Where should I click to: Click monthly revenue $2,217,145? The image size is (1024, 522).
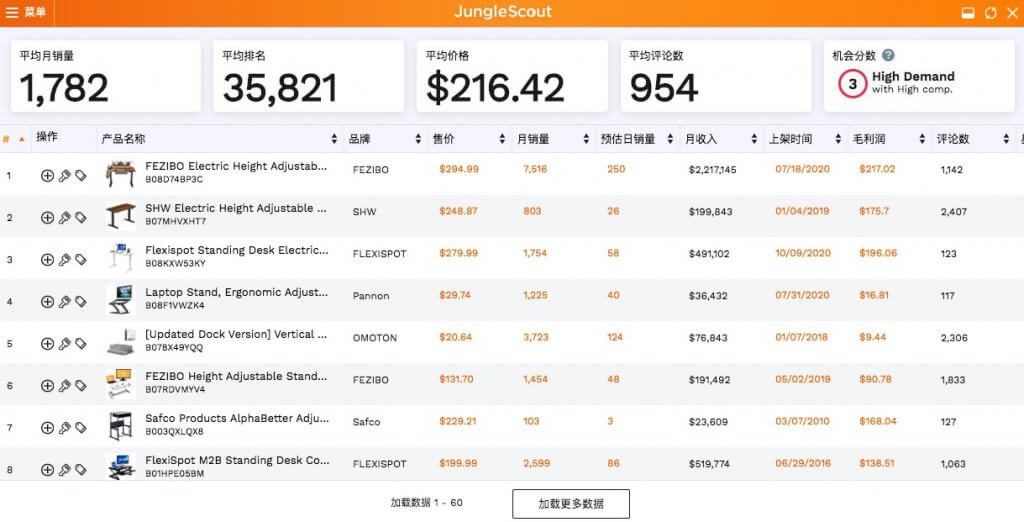[x=712, y=170]
